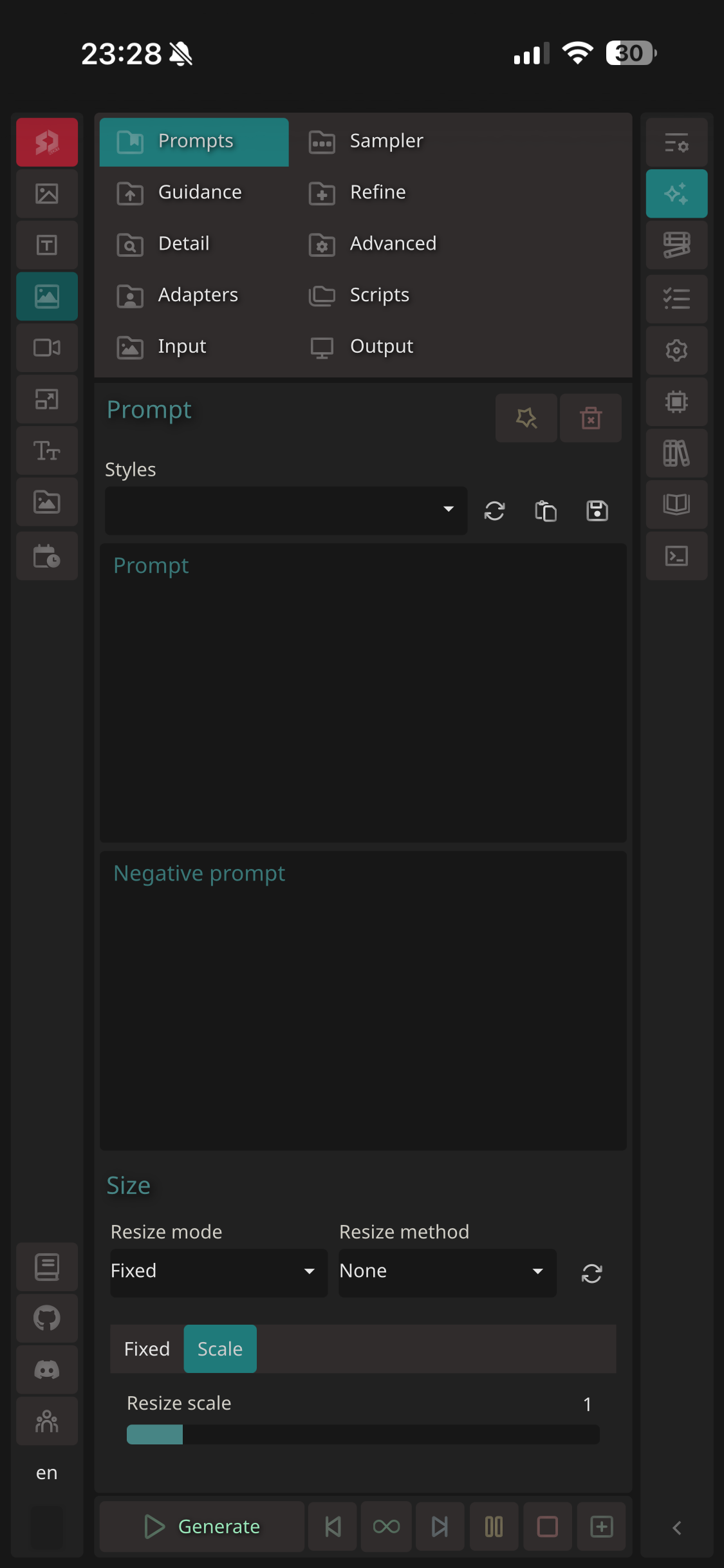Switch to the Sampler tab

[385, 141]
